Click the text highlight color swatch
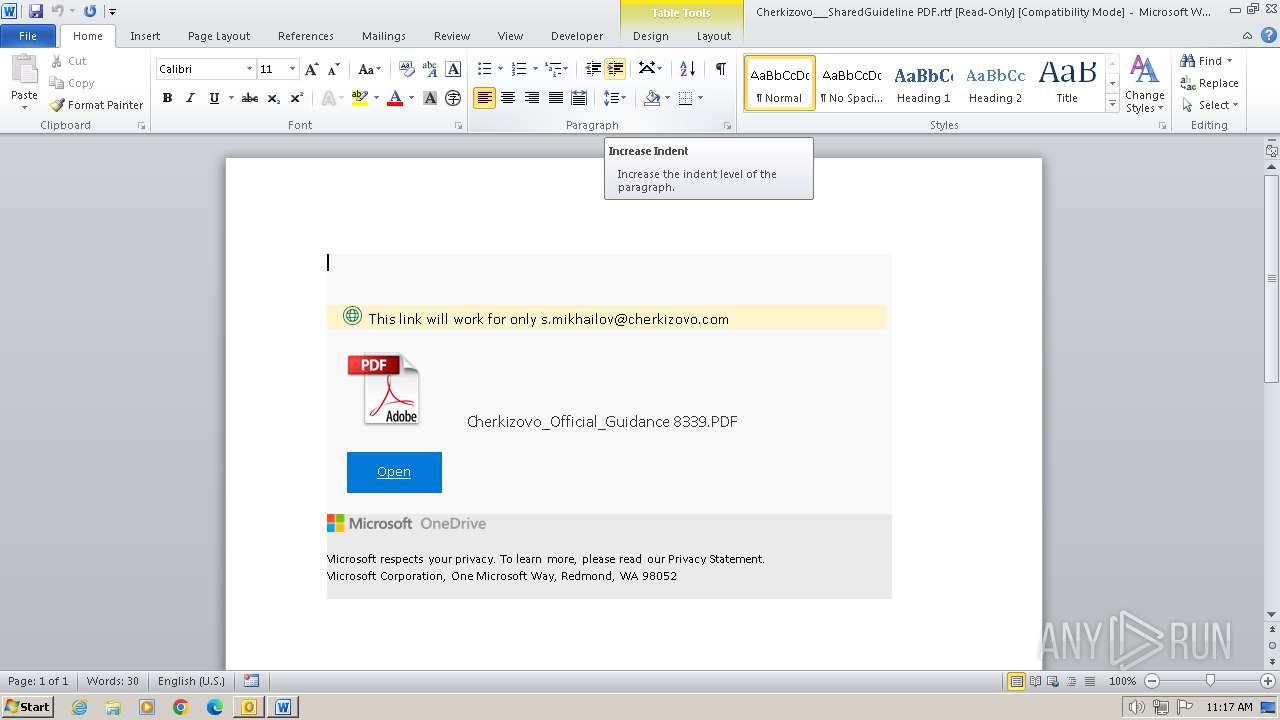Image resolution: width=1280 pixels, height=720 pixels. point(360,98)
